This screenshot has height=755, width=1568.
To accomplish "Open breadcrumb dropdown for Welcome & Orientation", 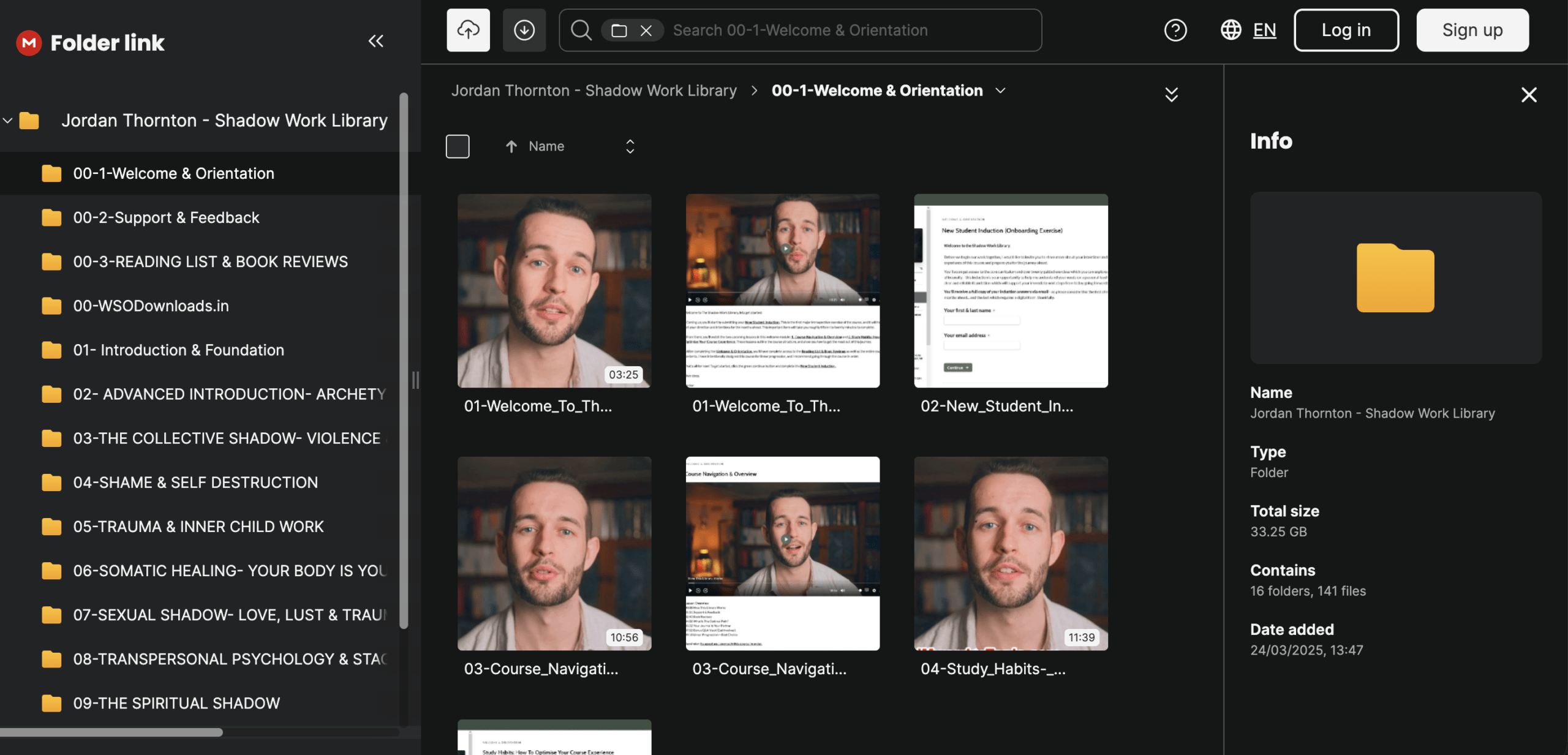I will tap(1000, 91).
